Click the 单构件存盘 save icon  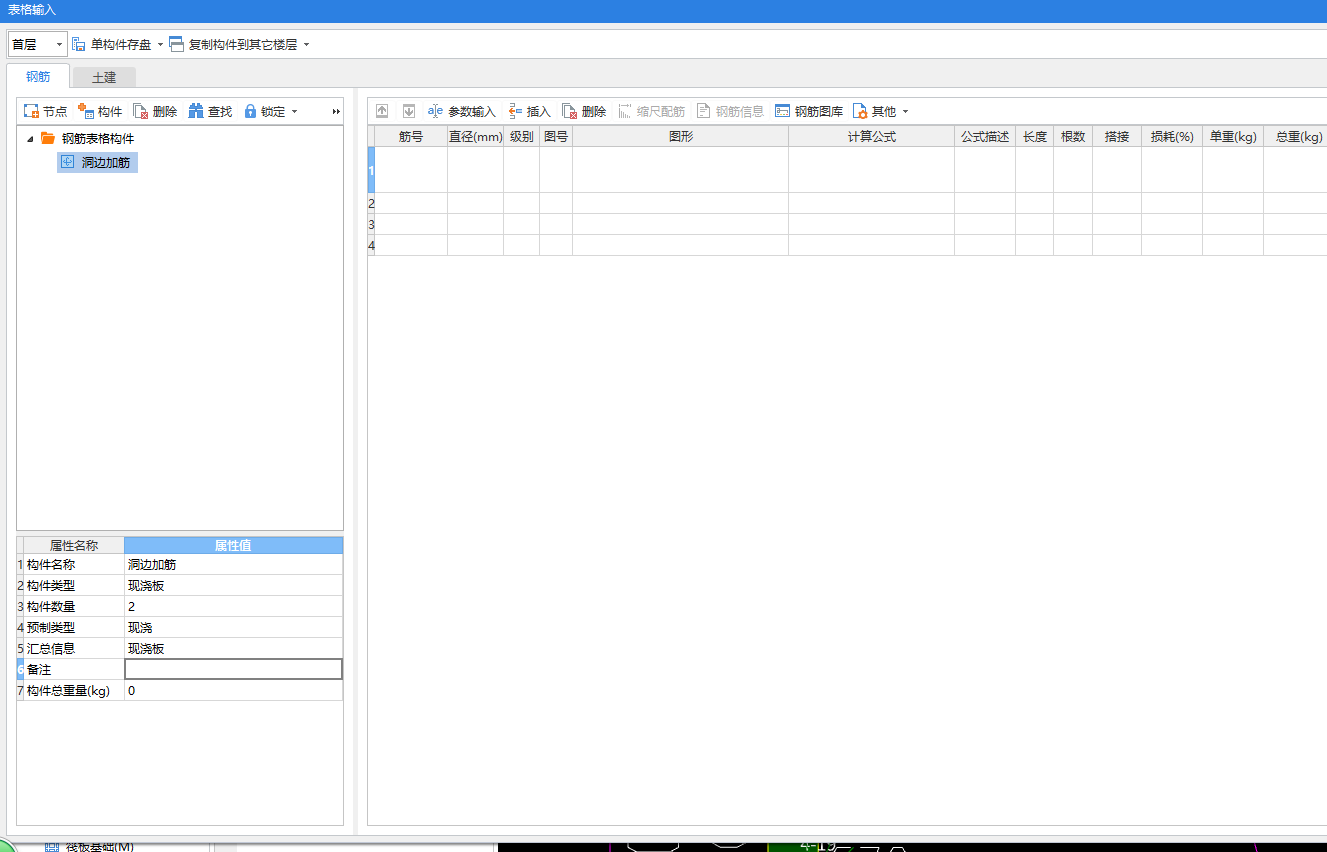coord(78,44)
